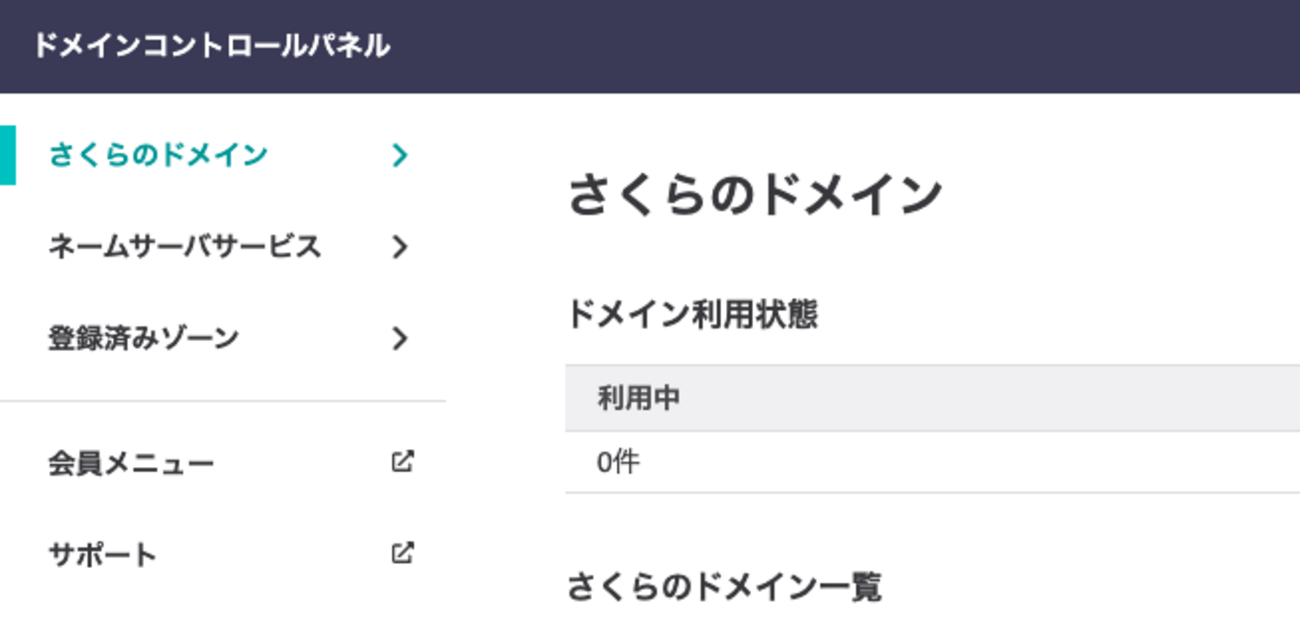Click the teal active indicator bar in sidebar
The width and height of the screenshot is (1300, 625).
tap(8, 155)
